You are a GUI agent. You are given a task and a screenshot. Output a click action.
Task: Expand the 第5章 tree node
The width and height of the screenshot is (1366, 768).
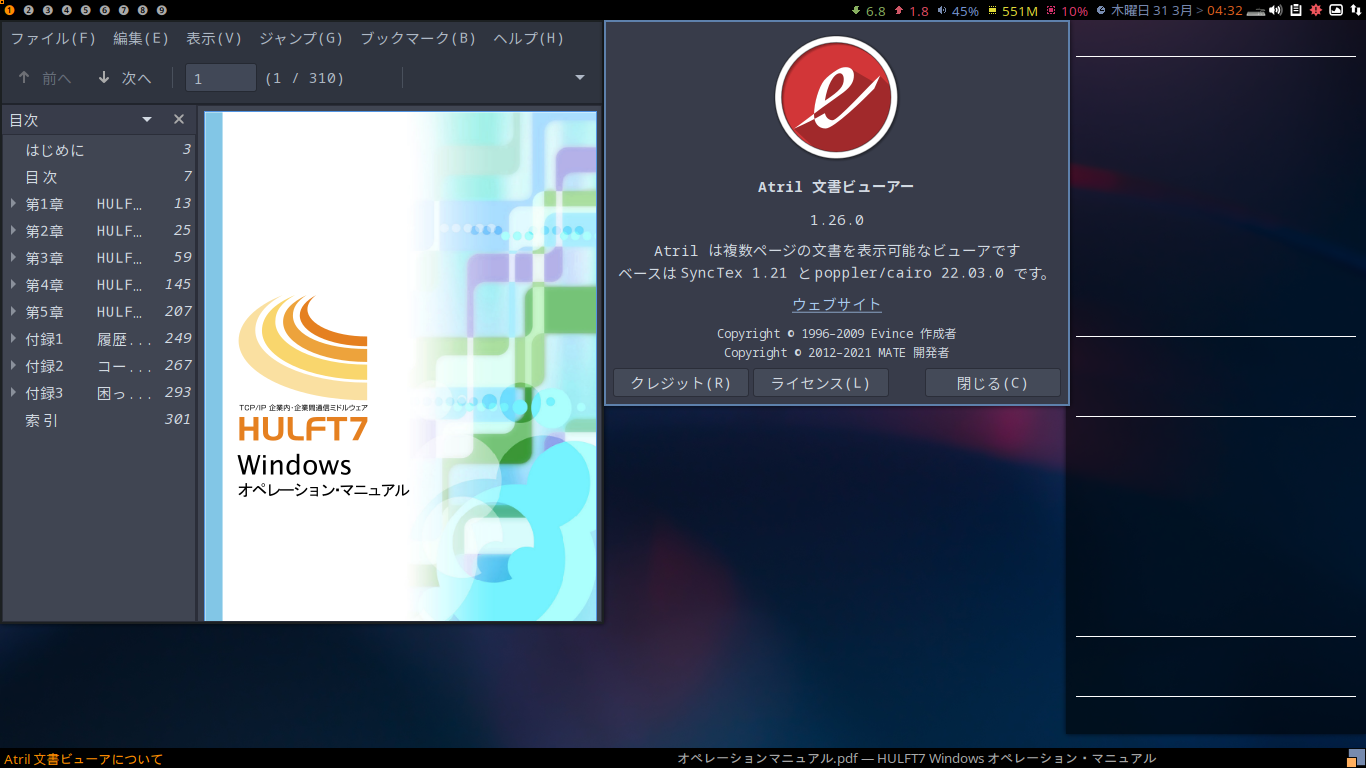click(x=13, y=312)
